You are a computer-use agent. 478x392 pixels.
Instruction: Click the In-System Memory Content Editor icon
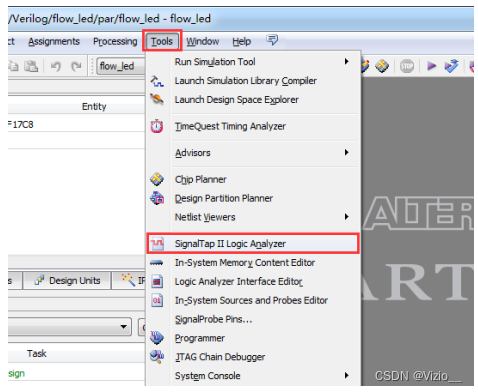156,263
